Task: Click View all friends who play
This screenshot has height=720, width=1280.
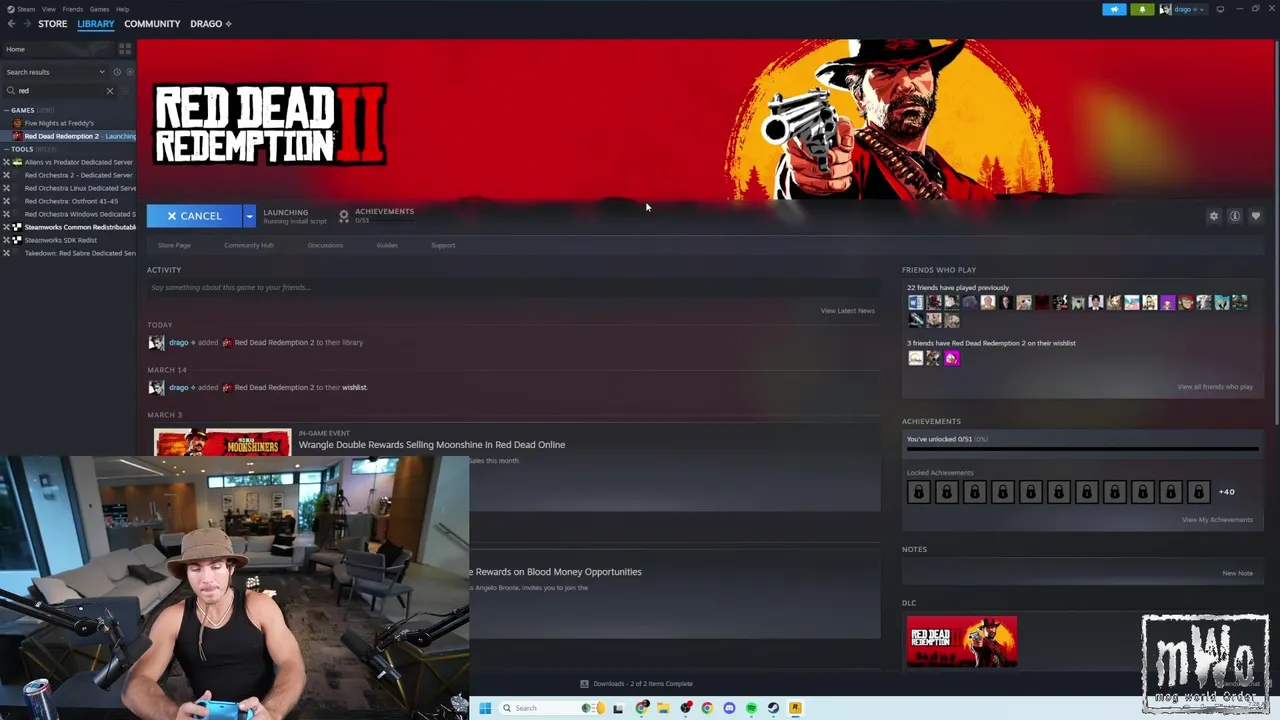Action: coord(1215,387)
